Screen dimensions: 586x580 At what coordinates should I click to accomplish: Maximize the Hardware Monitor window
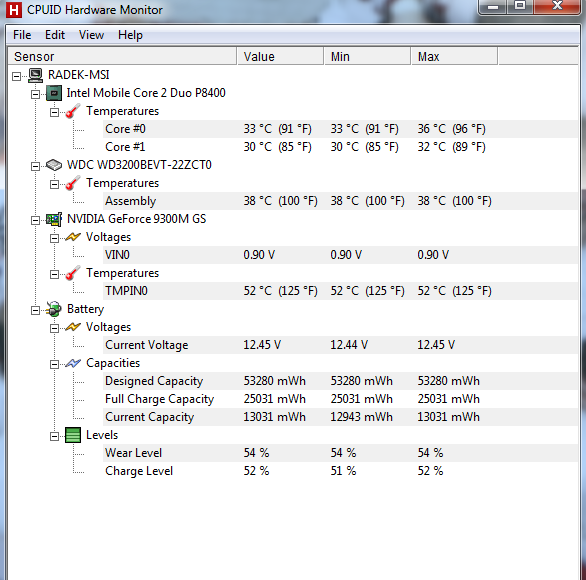[520, 6]
